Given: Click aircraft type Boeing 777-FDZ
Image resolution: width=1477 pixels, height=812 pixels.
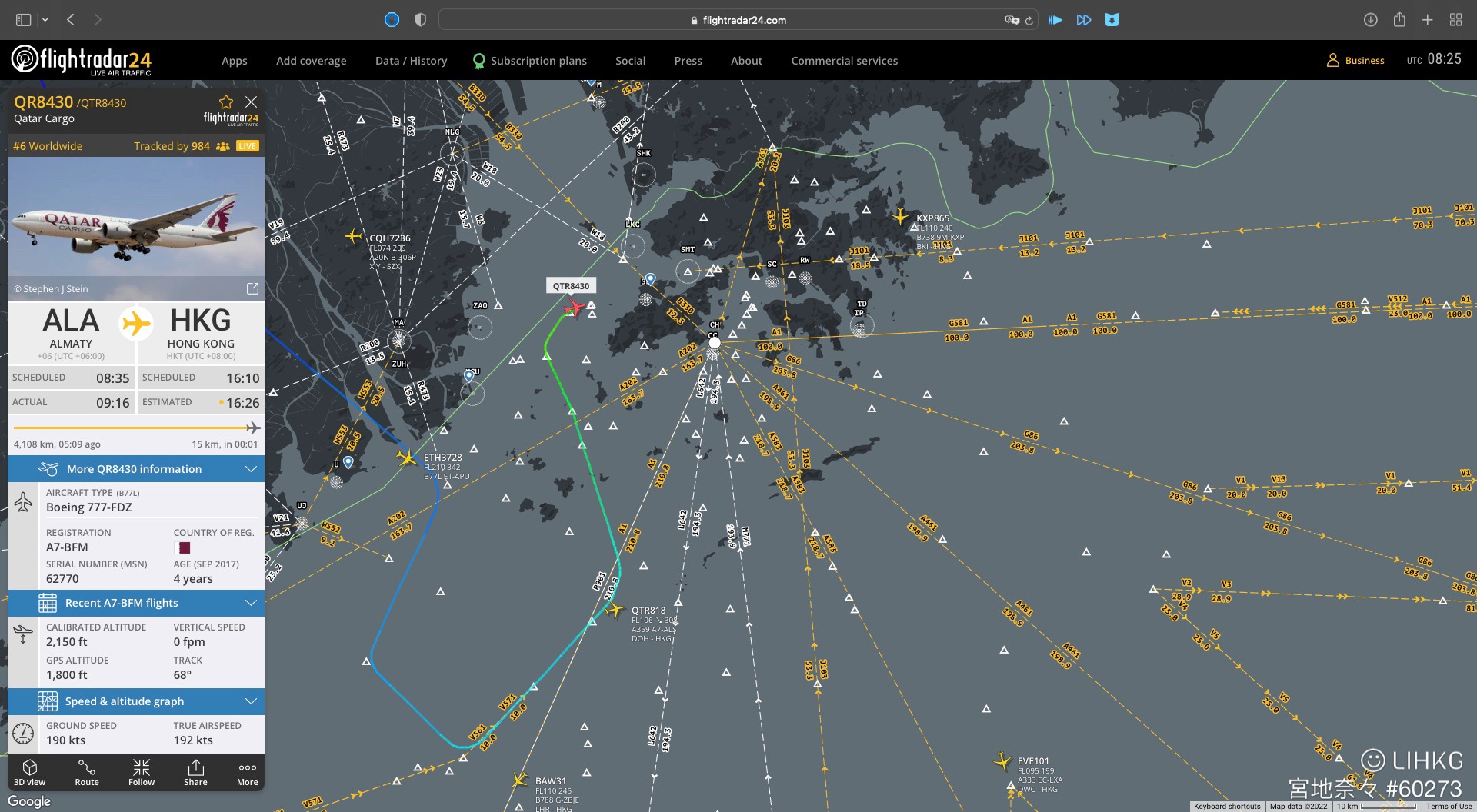Looking at the screenshot, I should (x=89, y=507).
